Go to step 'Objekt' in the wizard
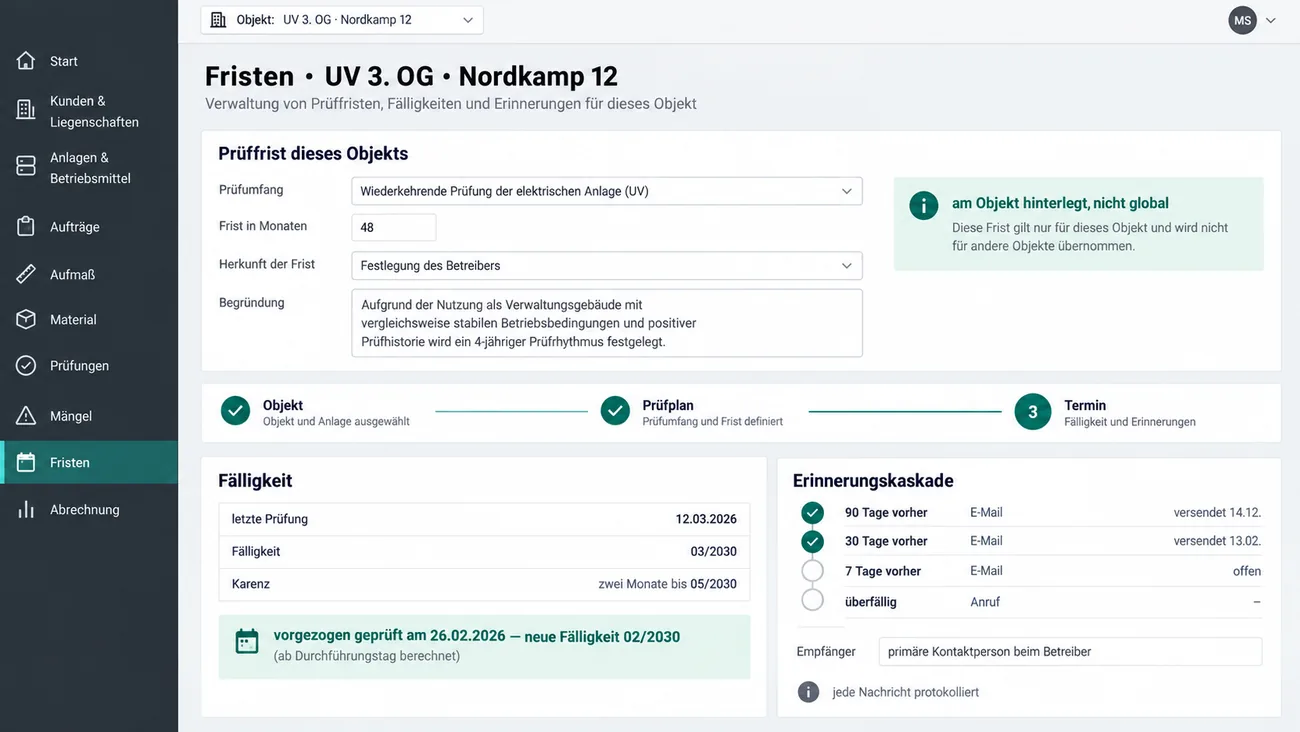Image resolution: width=1300 pixels, height=732 pixels. coord(315,412)
